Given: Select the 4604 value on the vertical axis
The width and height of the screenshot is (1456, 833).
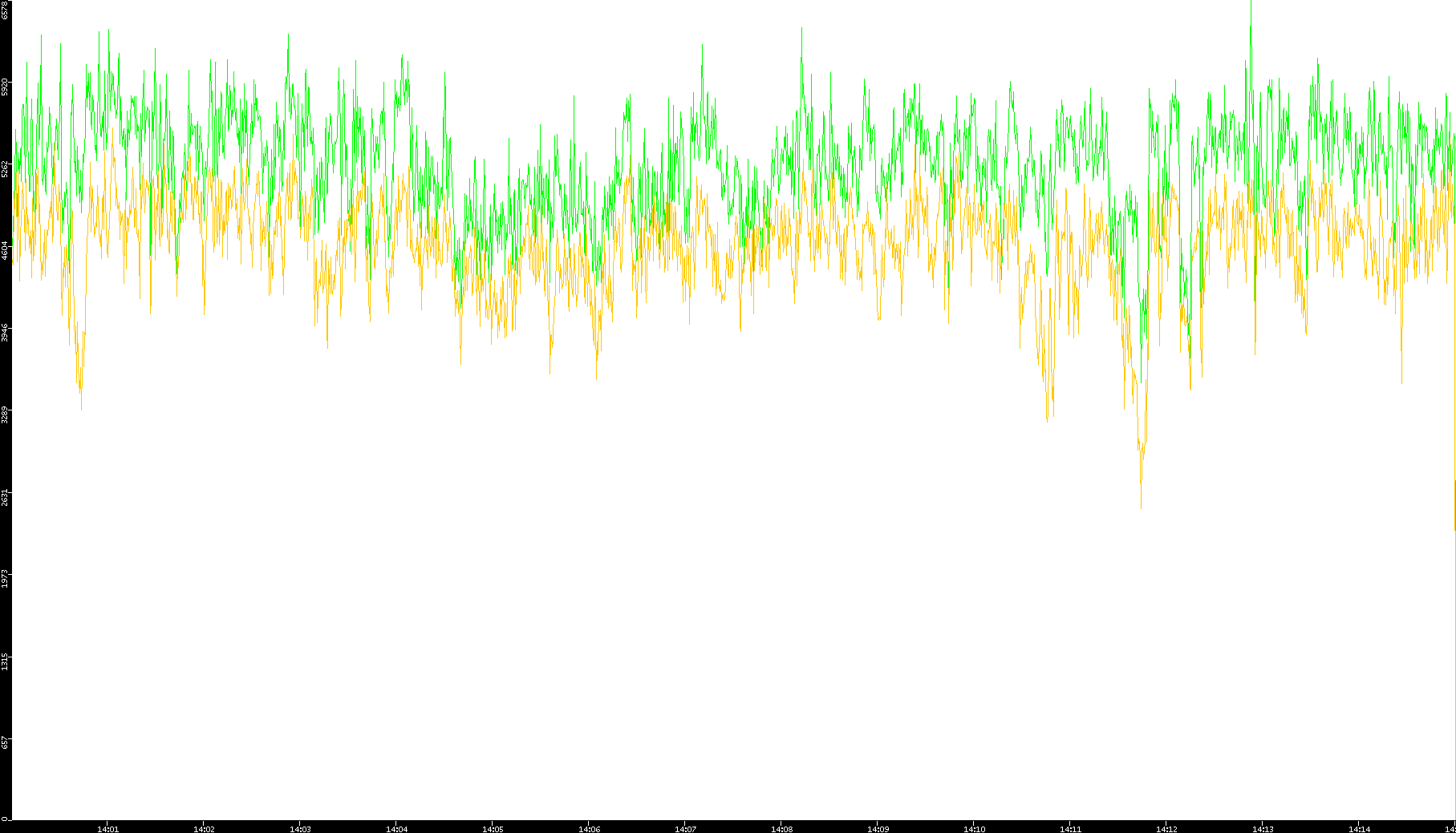Looking at the screenshot, I should tap(5, 249).
